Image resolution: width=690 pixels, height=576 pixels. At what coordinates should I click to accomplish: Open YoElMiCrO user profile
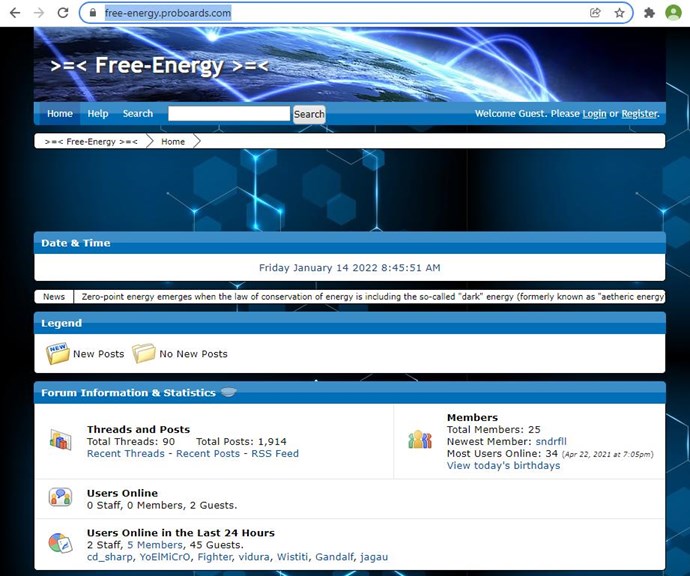coord(165,557)
